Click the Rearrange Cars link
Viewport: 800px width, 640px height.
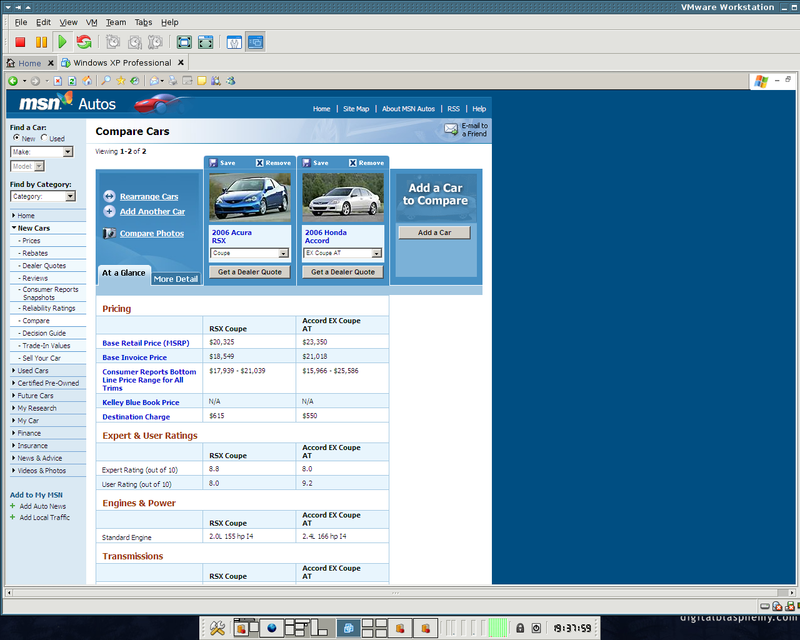coord(149,196)
